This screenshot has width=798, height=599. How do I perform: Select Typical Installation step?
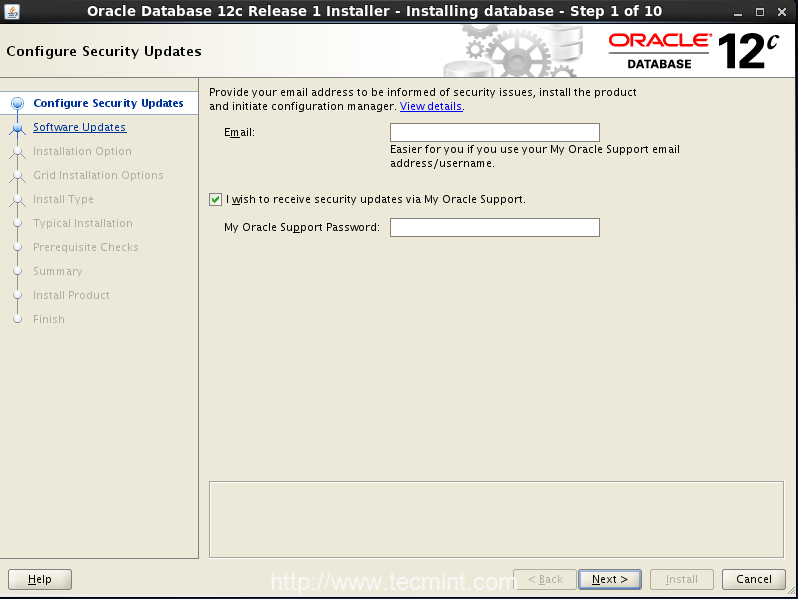(x=83, y=223)
